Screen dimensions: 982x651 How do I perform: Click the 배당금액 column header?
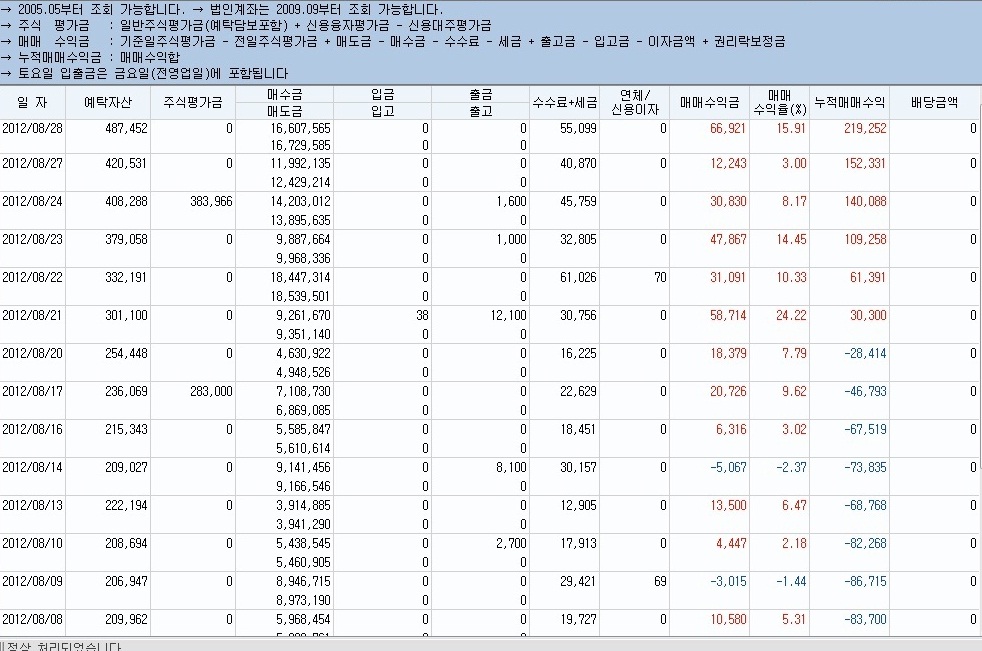point(934,102)
